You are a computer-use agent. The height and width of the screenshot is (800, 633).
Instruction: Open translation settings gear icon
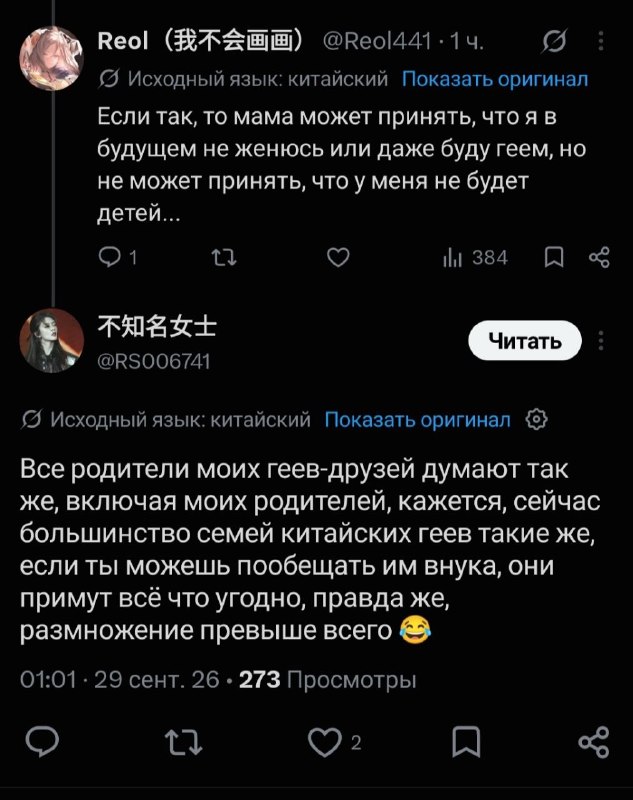pyautogui.click(x=537, y=419)
